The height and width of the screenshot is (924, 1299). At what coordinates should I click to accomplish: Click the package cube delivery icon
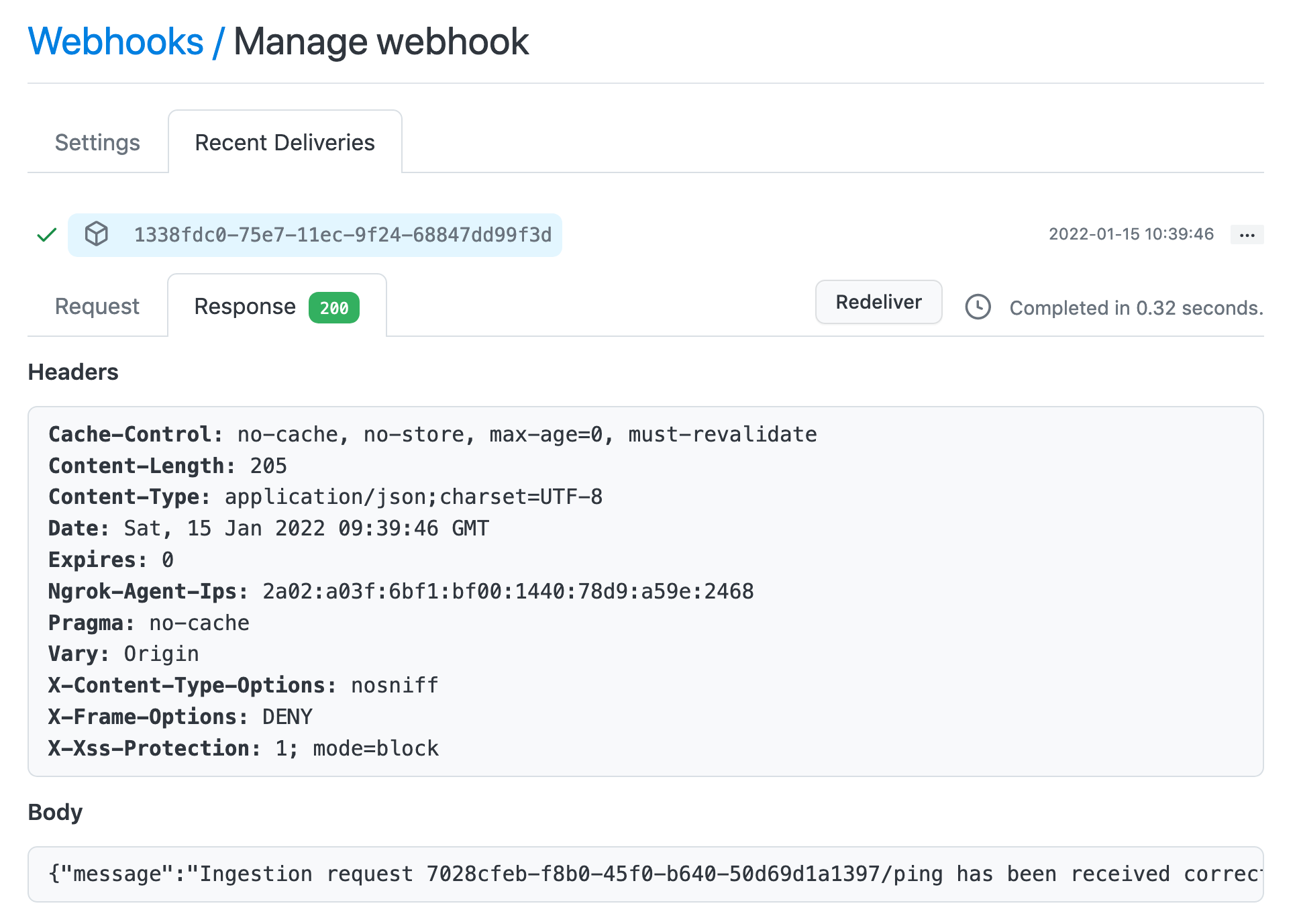coord(97,234)
